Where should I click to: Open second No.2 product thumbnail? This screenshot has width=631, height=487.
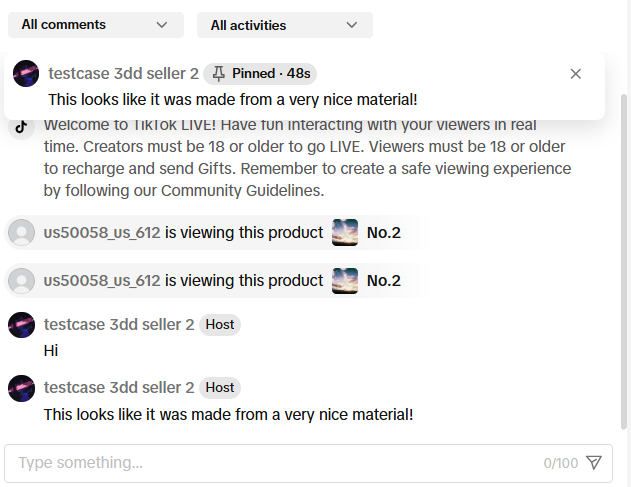(x=345, y=281)
